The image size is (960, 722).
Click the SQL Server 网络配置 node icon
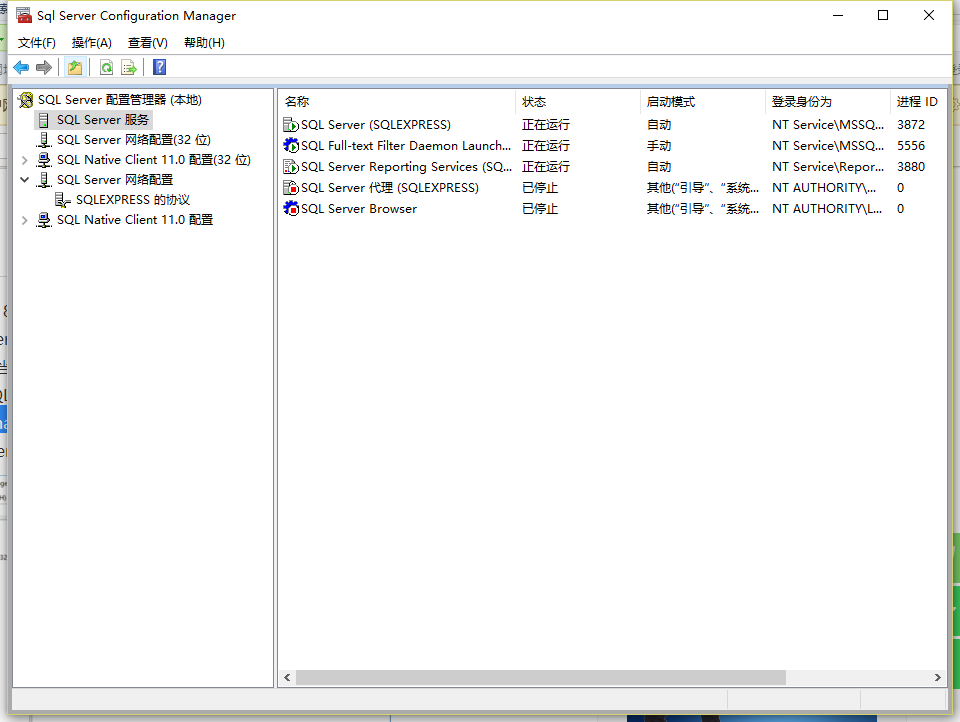[x=44, y=180]
